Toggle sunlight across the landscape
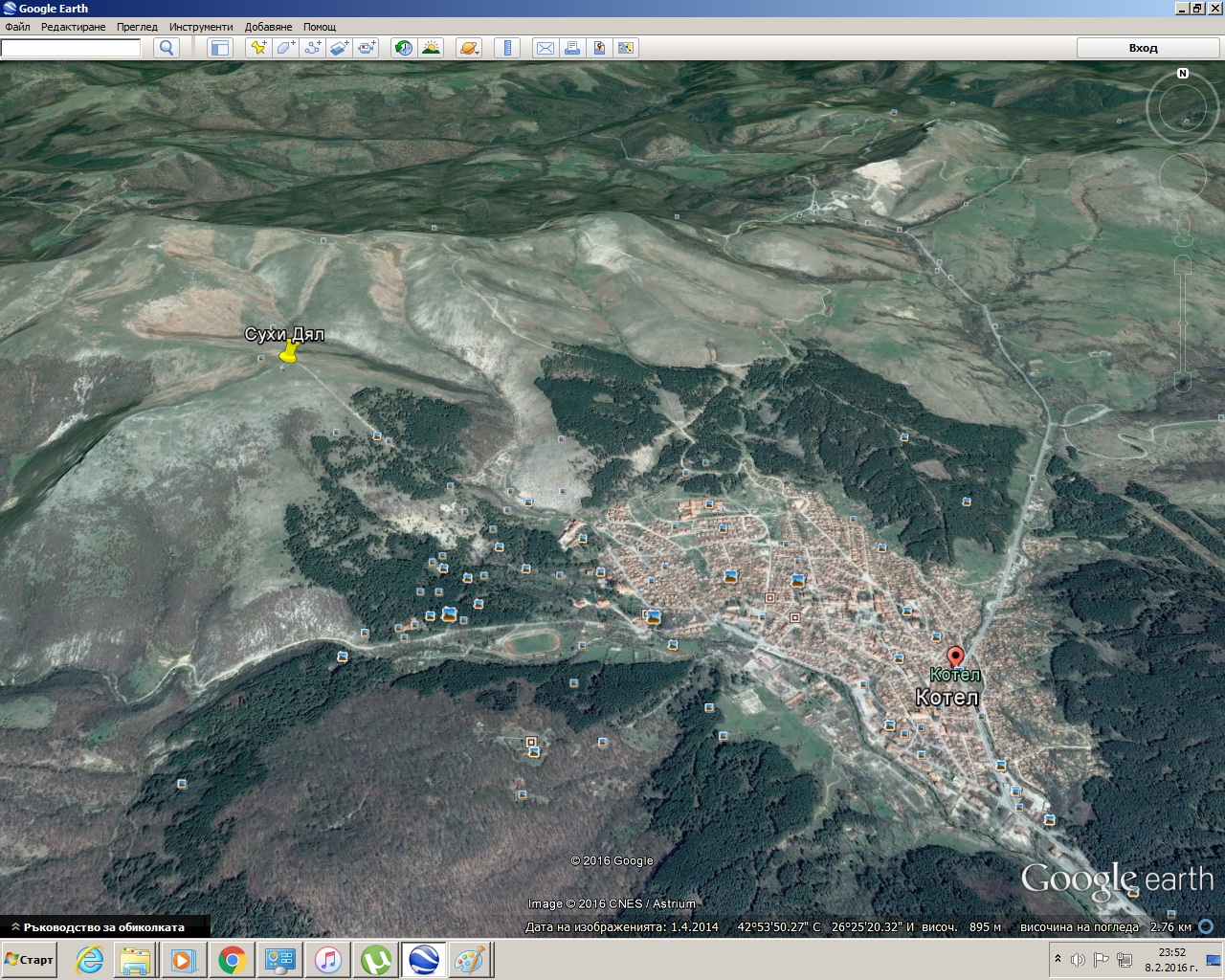This screenshot has height=980, width=1225. click(x=431, y=48)
